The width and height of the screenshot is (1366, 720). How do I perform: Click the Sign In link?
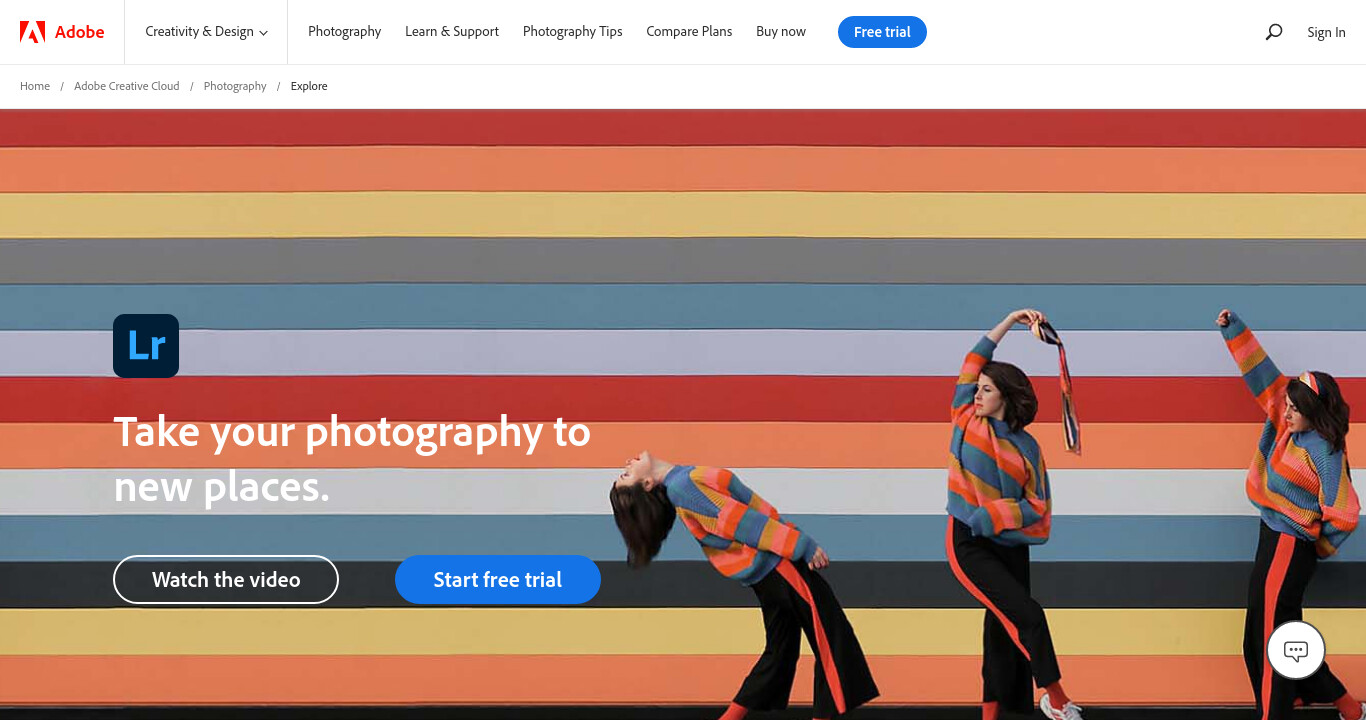click(x=1326, y=32)
